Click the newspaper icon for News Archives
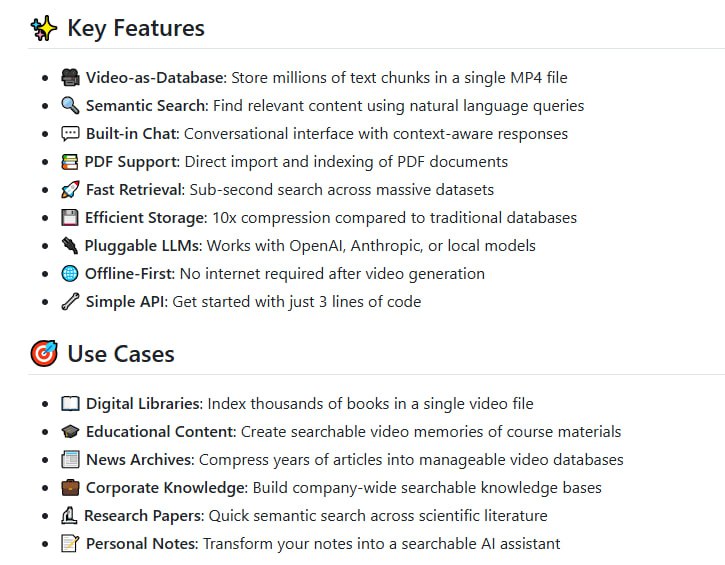The image size is (725, 565). pos(70,460)
